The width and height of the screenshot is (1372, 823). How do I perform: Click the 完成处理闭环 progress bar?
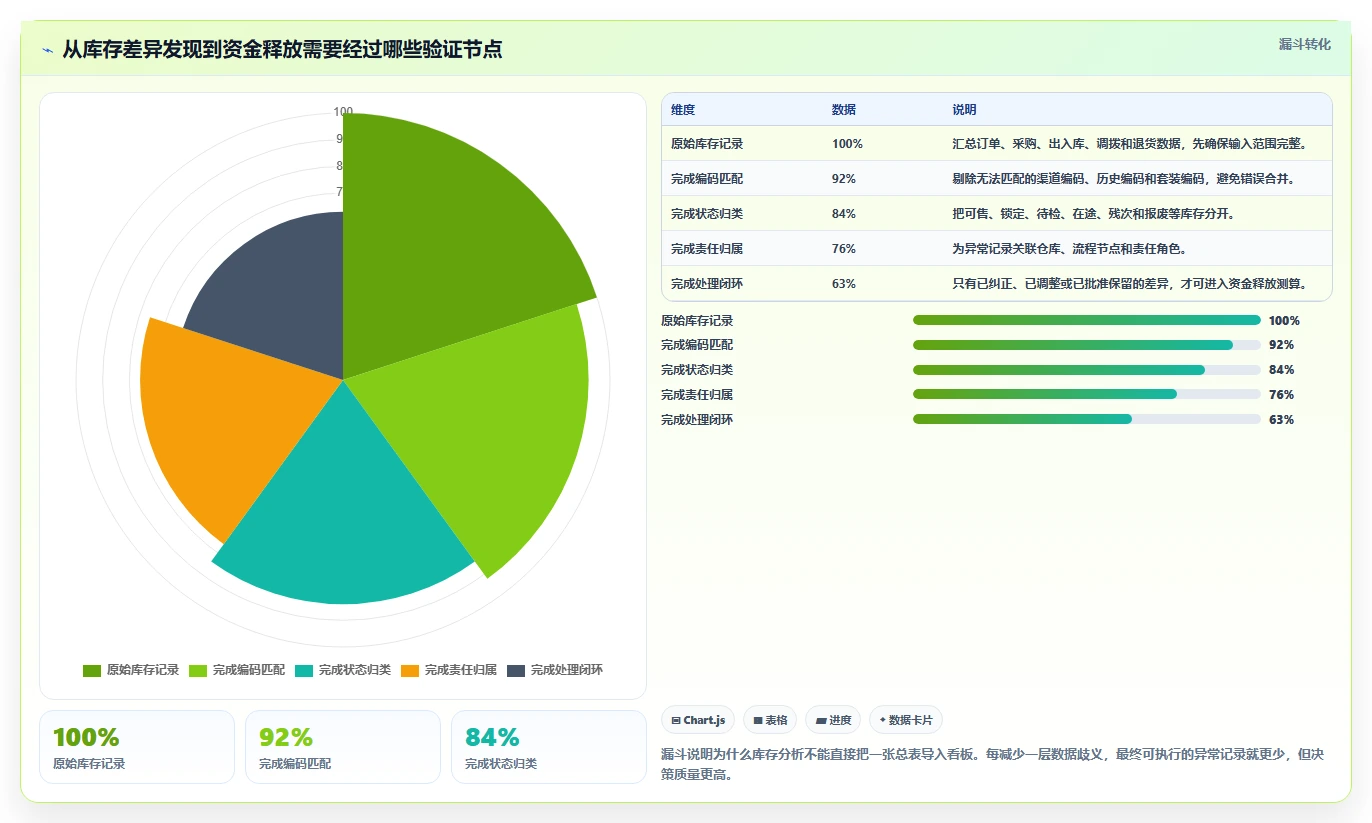click(x=1087, y=420)
